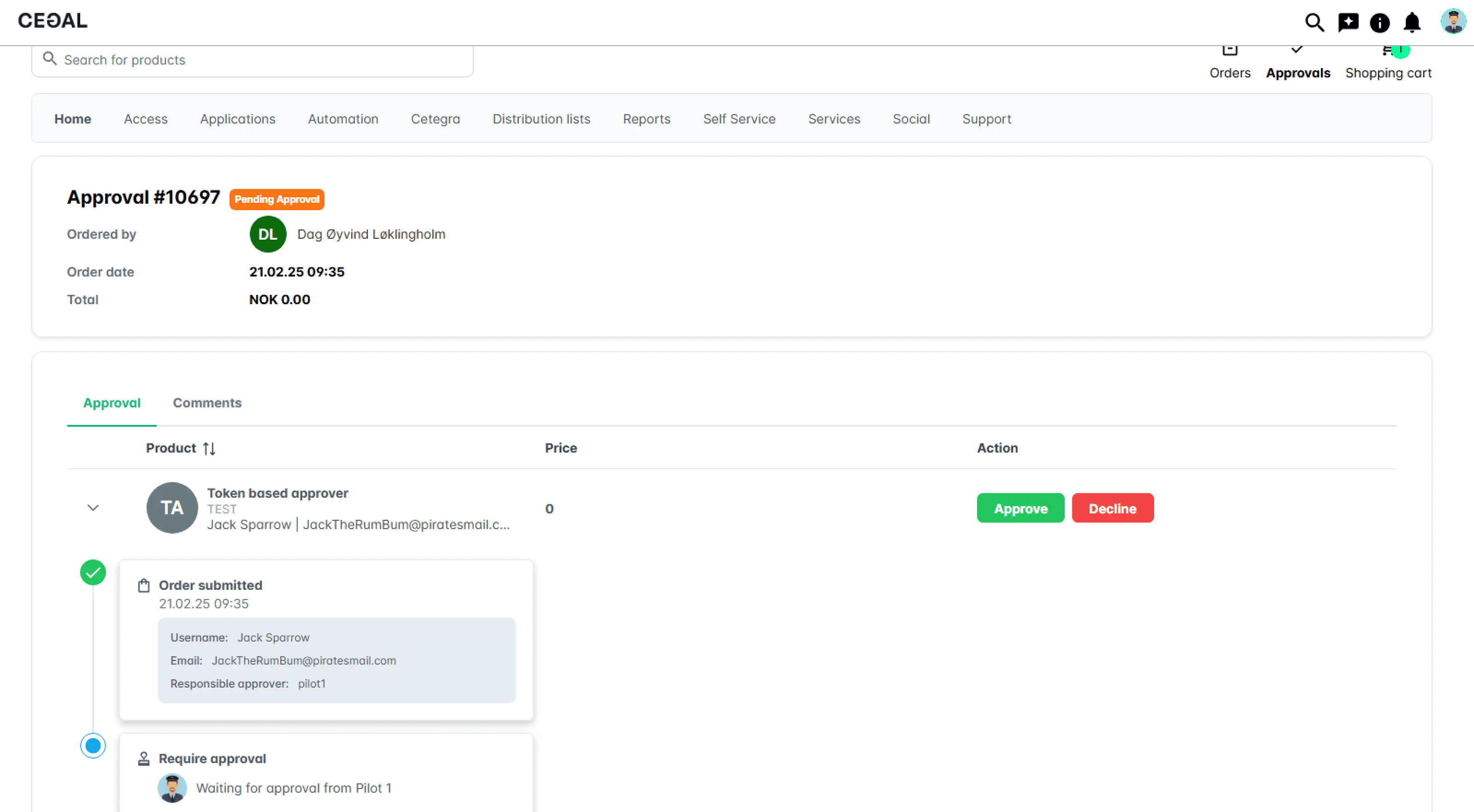The height and width of the screenshot is (812, 1474).
Task: Navigate to Distribution lists
Action: pos(541,119)
